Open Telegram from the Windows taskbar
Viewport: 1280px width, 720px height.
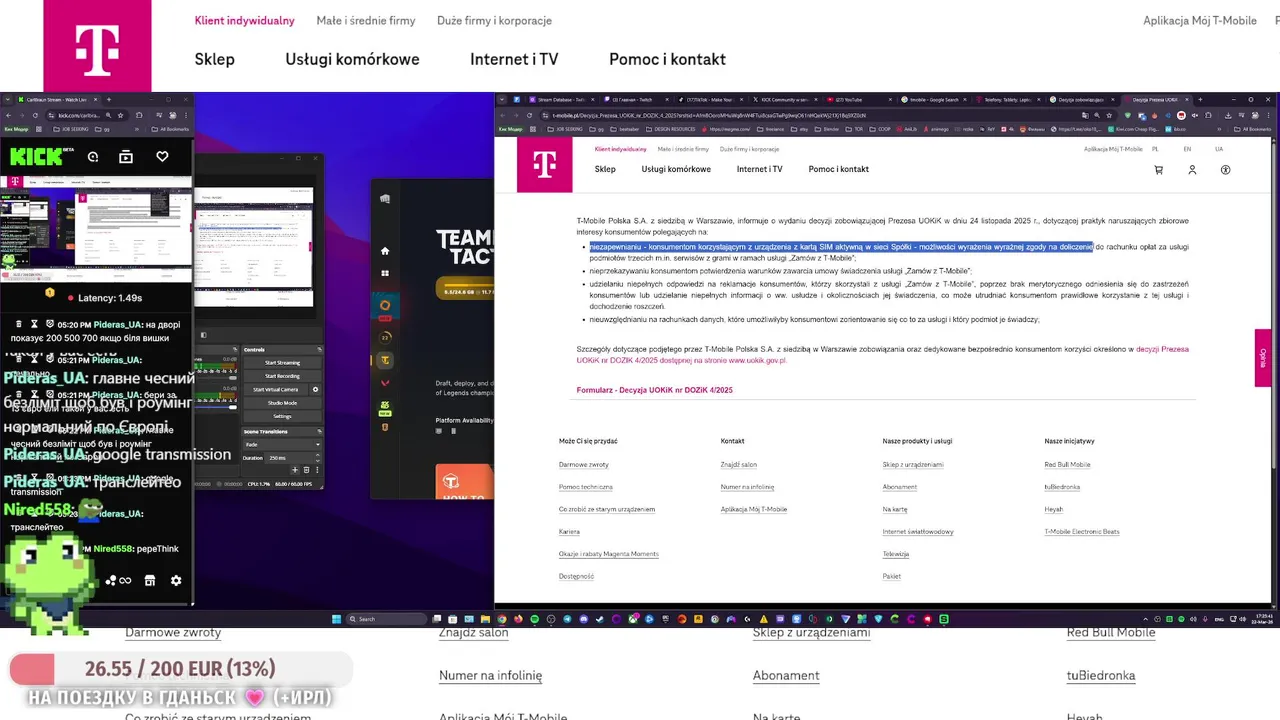click(567, 619)
